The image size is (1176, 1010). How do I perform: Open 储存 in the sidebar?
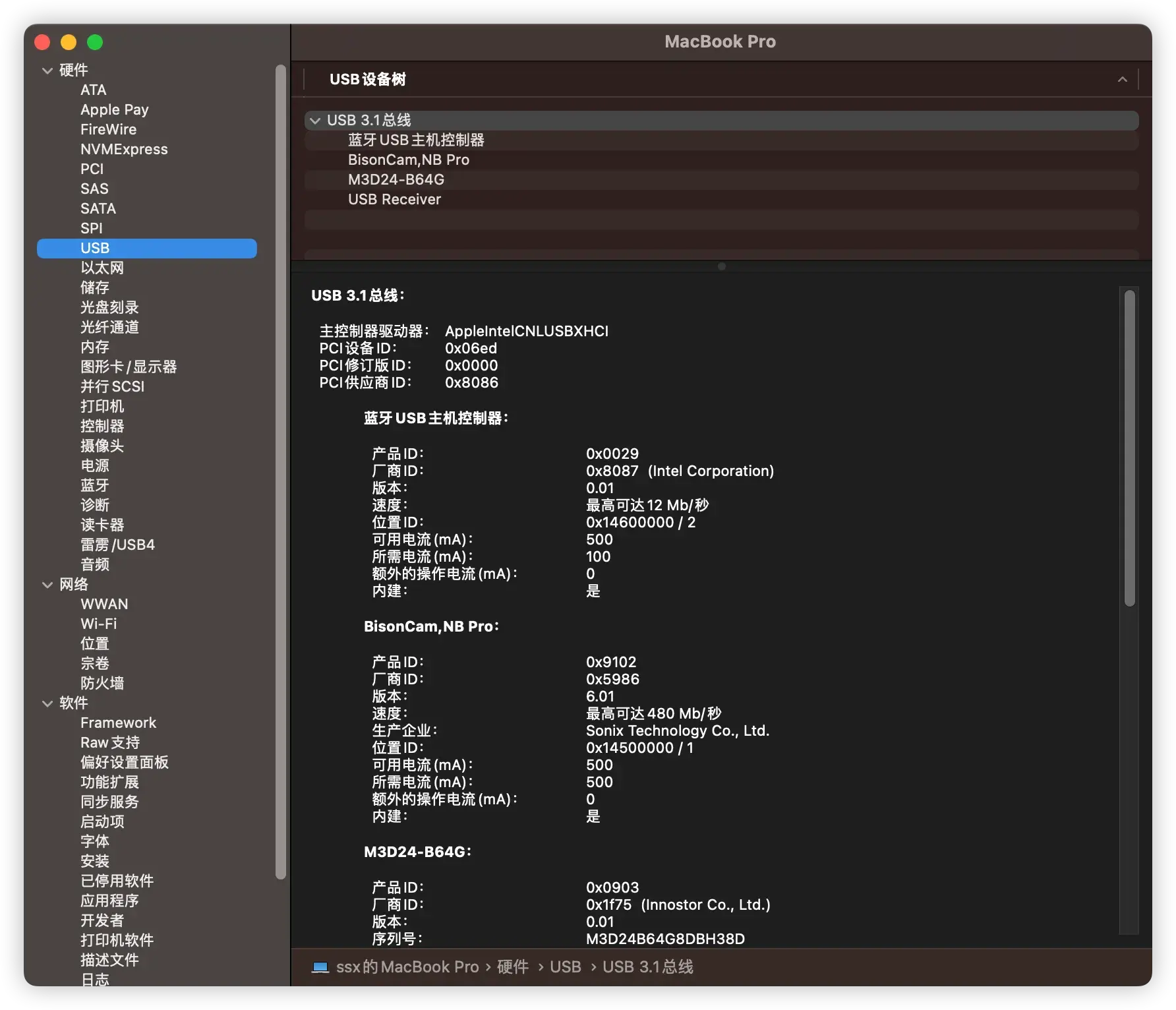(95, 287)
